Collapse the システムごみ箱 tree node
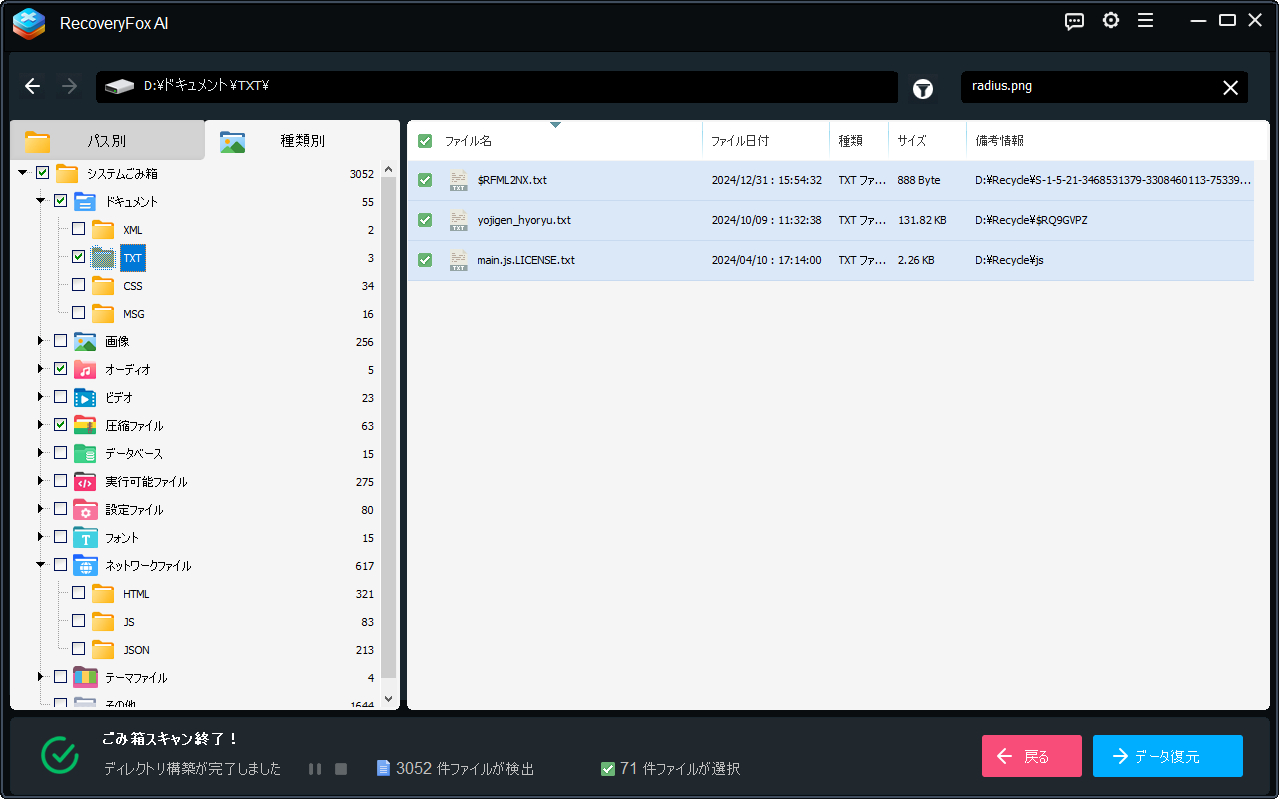Screen dimensions: 1279x799 click(23, 173)
